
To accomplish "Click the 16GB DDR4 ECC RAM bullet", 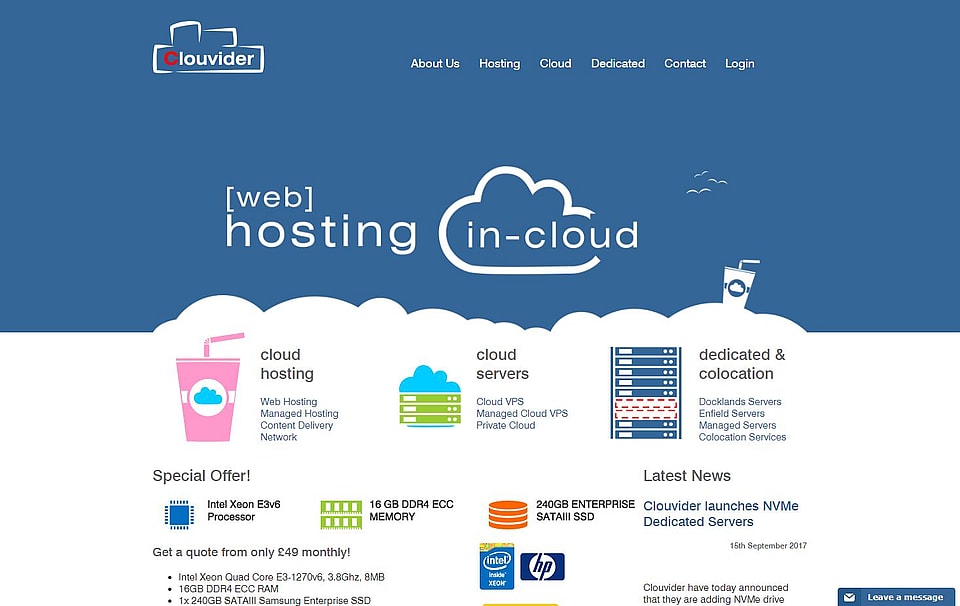I will (x=228, y=588).
